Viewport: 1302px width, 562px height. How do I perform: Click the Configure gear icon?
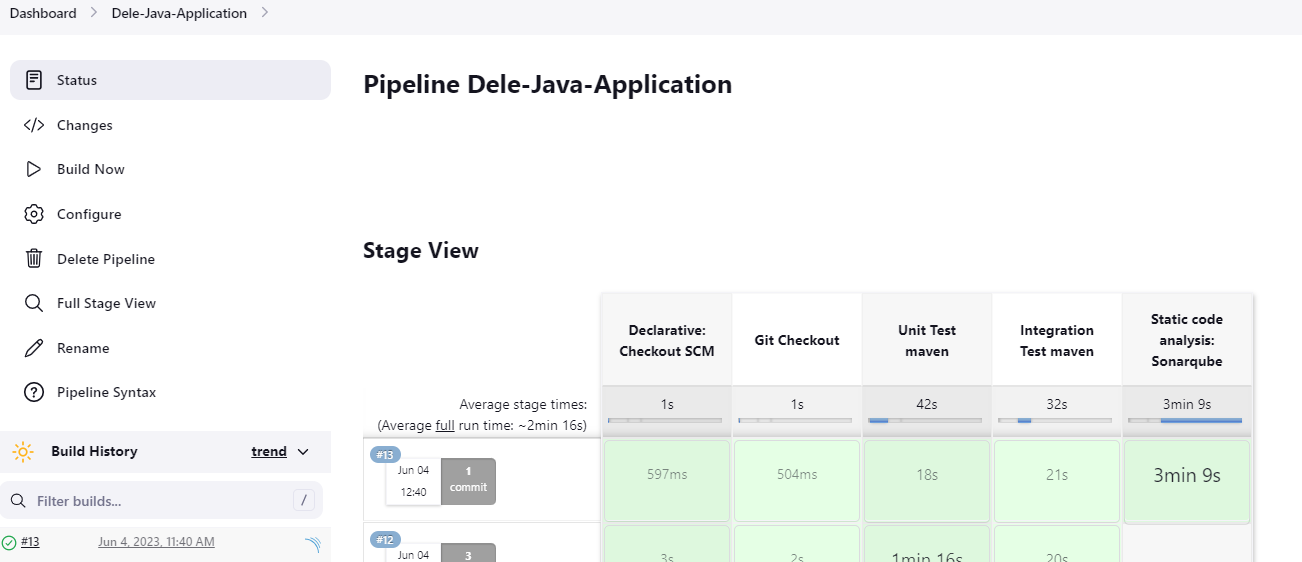point(34,214)
